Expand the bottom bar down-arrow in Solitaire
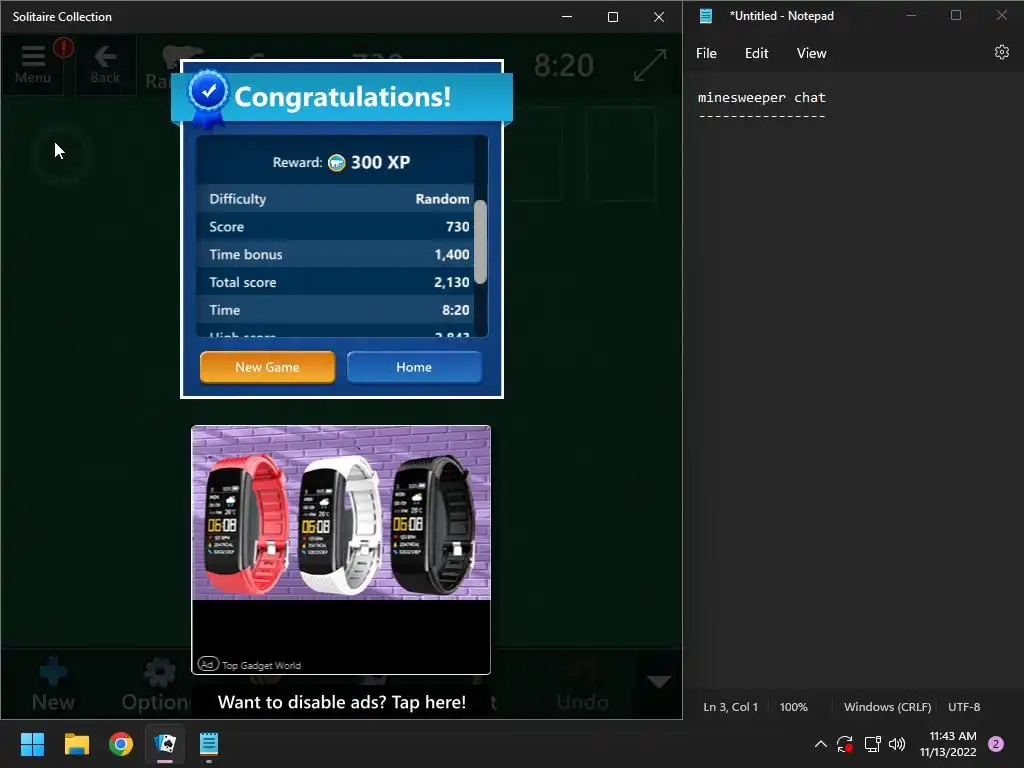Screen dimensions: 1024x768 pyautogui.click(x=658, y=682)
